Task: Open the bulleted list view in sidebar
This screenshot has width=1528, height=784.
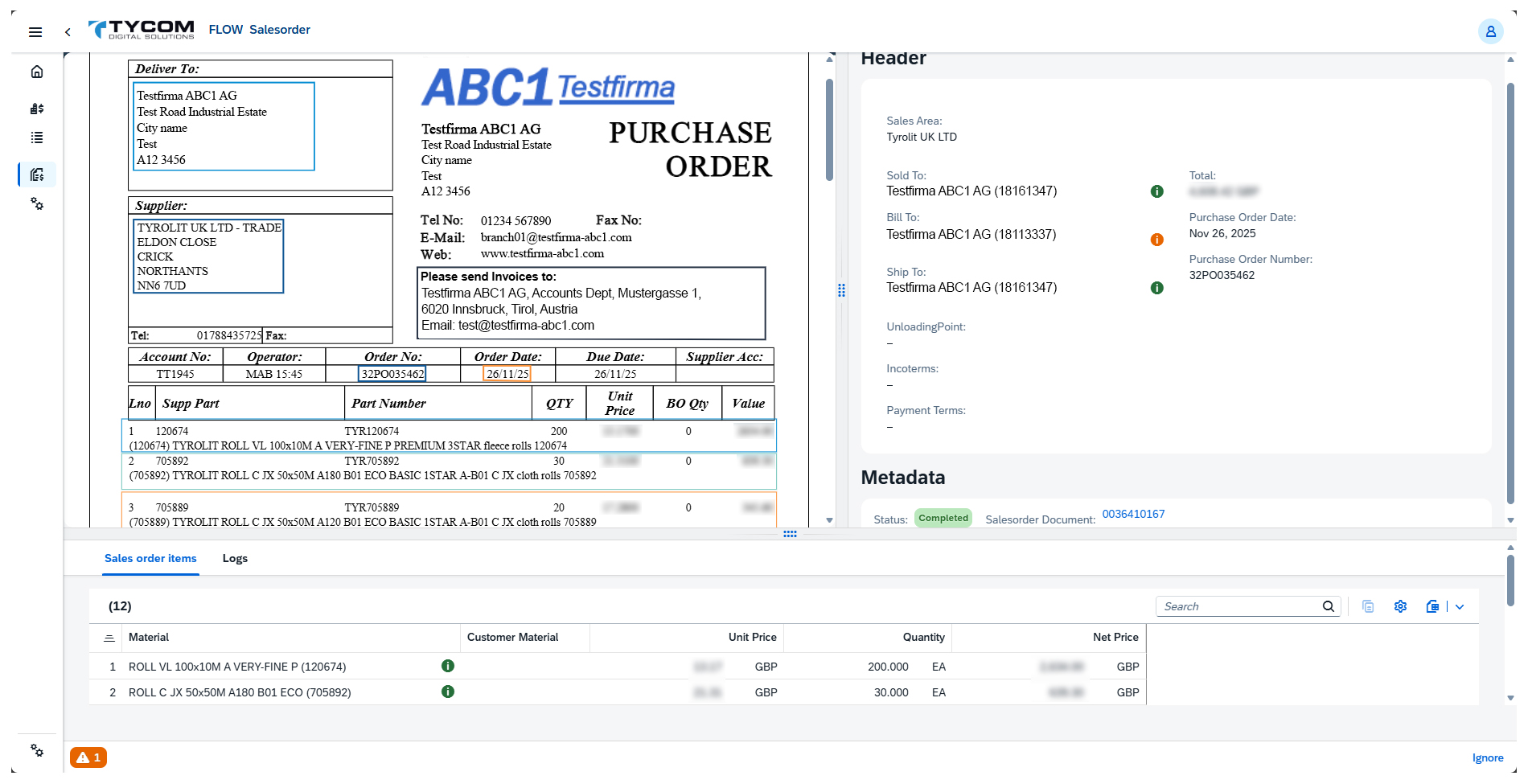Action: 37,138
